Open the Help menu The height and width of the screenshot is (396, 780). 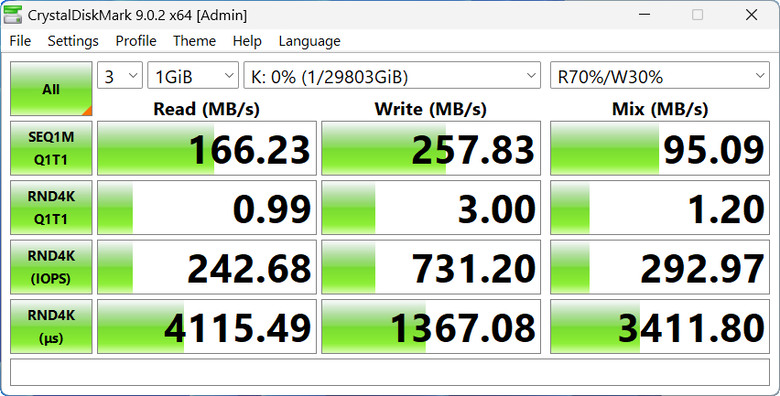click(x=247, y=41)
